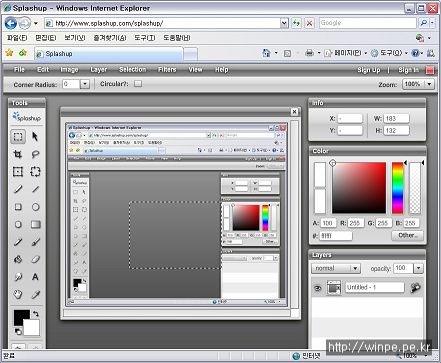Select the Eyedropper tool
Viewport: 441px width, 363px height.
pyautogui.click(x=35, y=294)
